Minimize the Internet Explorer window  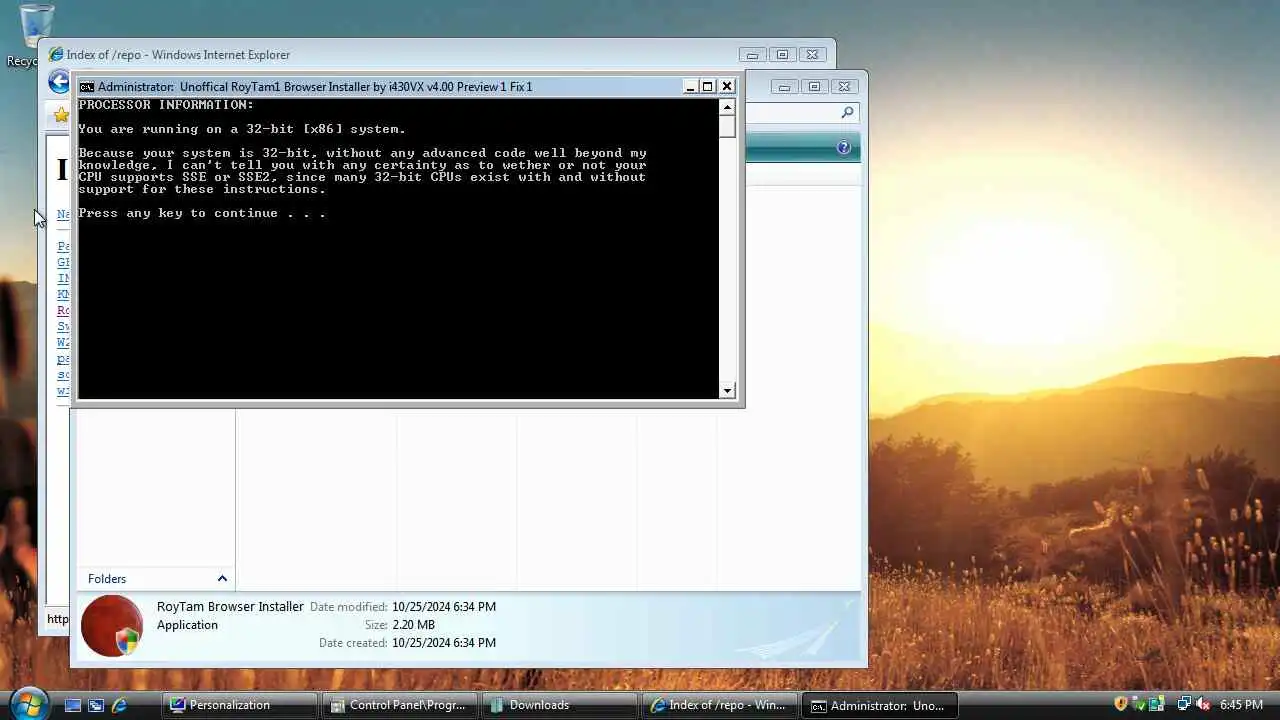752,55
